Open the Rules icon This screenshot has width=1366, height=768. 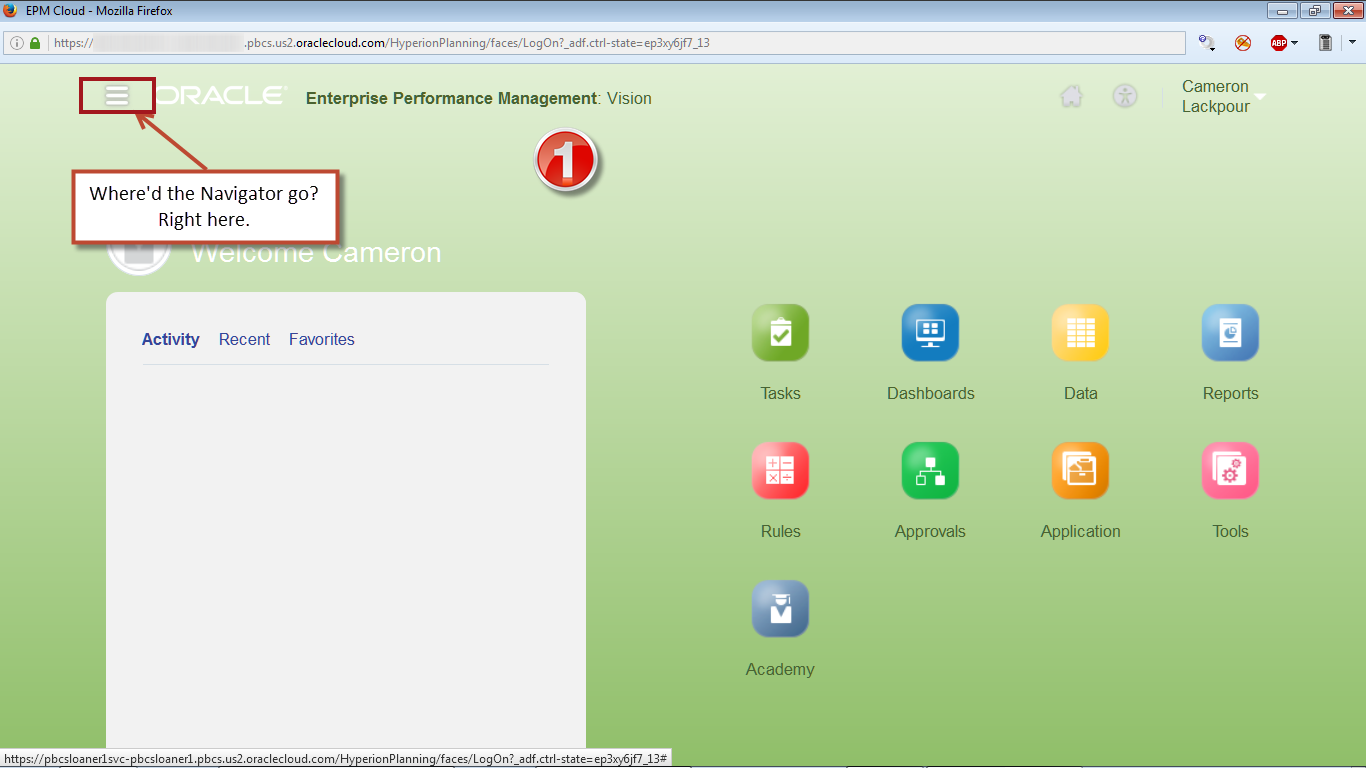tap(780, 471)
